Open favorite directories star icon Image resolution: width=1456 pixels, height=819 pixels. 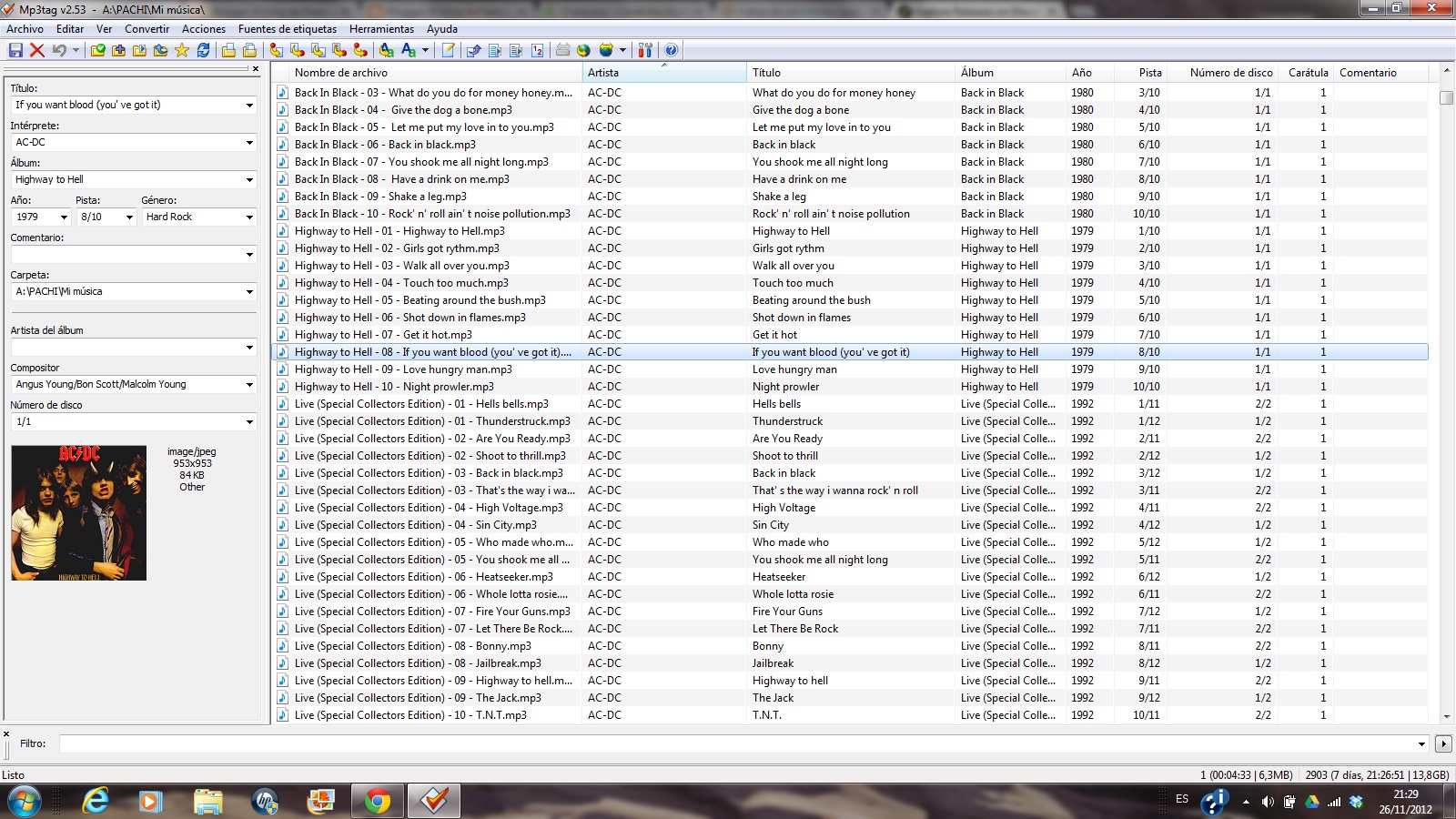pyautogui.click(x=182, y=50)
